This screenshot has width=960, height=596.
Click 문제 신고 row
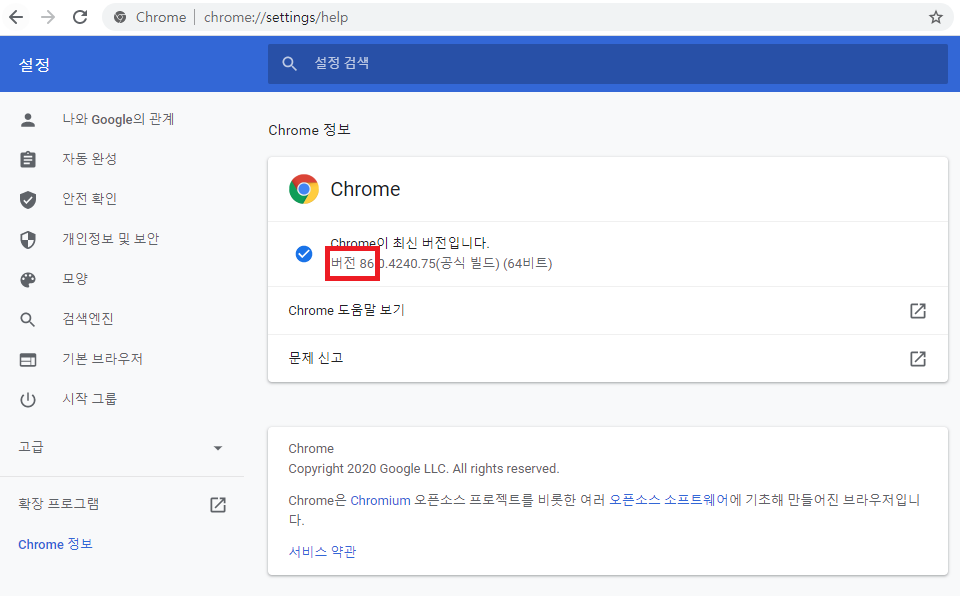click(x=607, y=358)
